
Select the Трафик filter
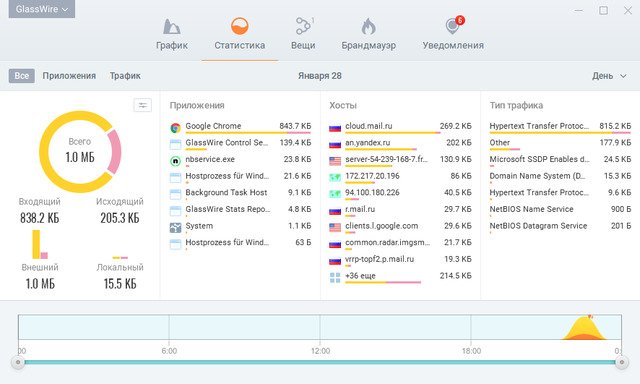click(125, 75)
